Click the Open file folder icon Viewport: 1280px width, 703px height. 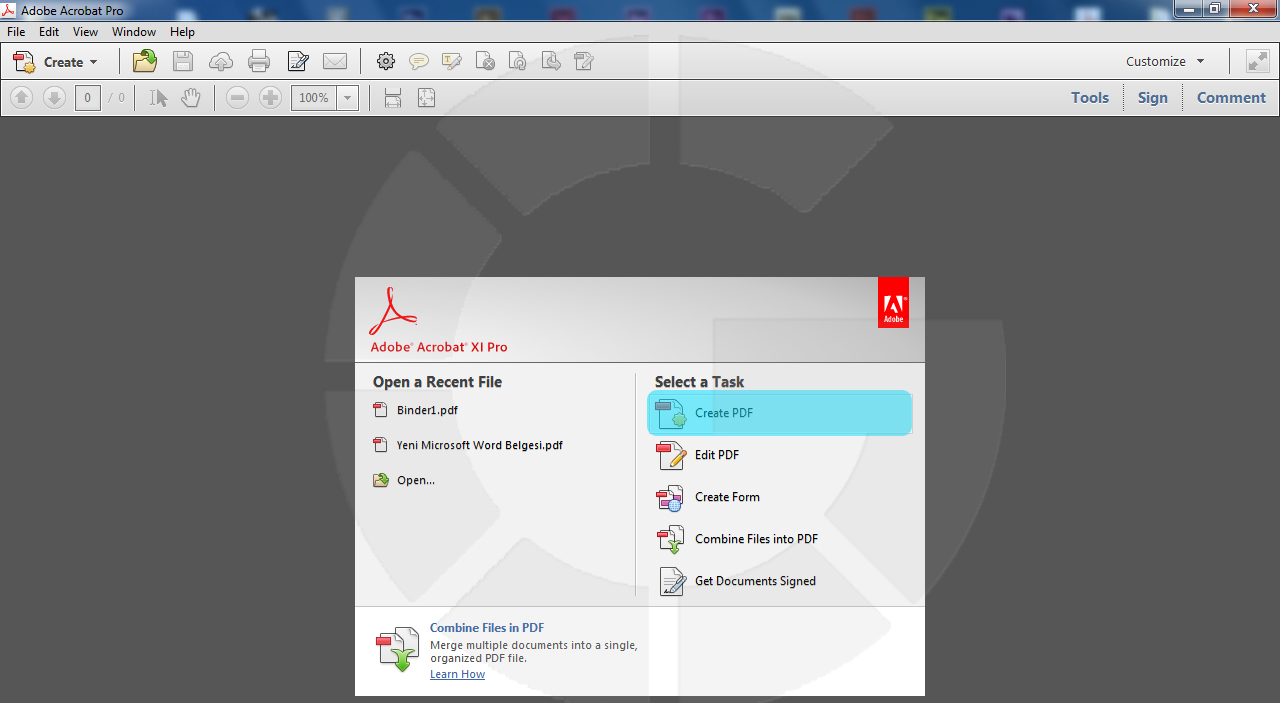click(145, 61)
